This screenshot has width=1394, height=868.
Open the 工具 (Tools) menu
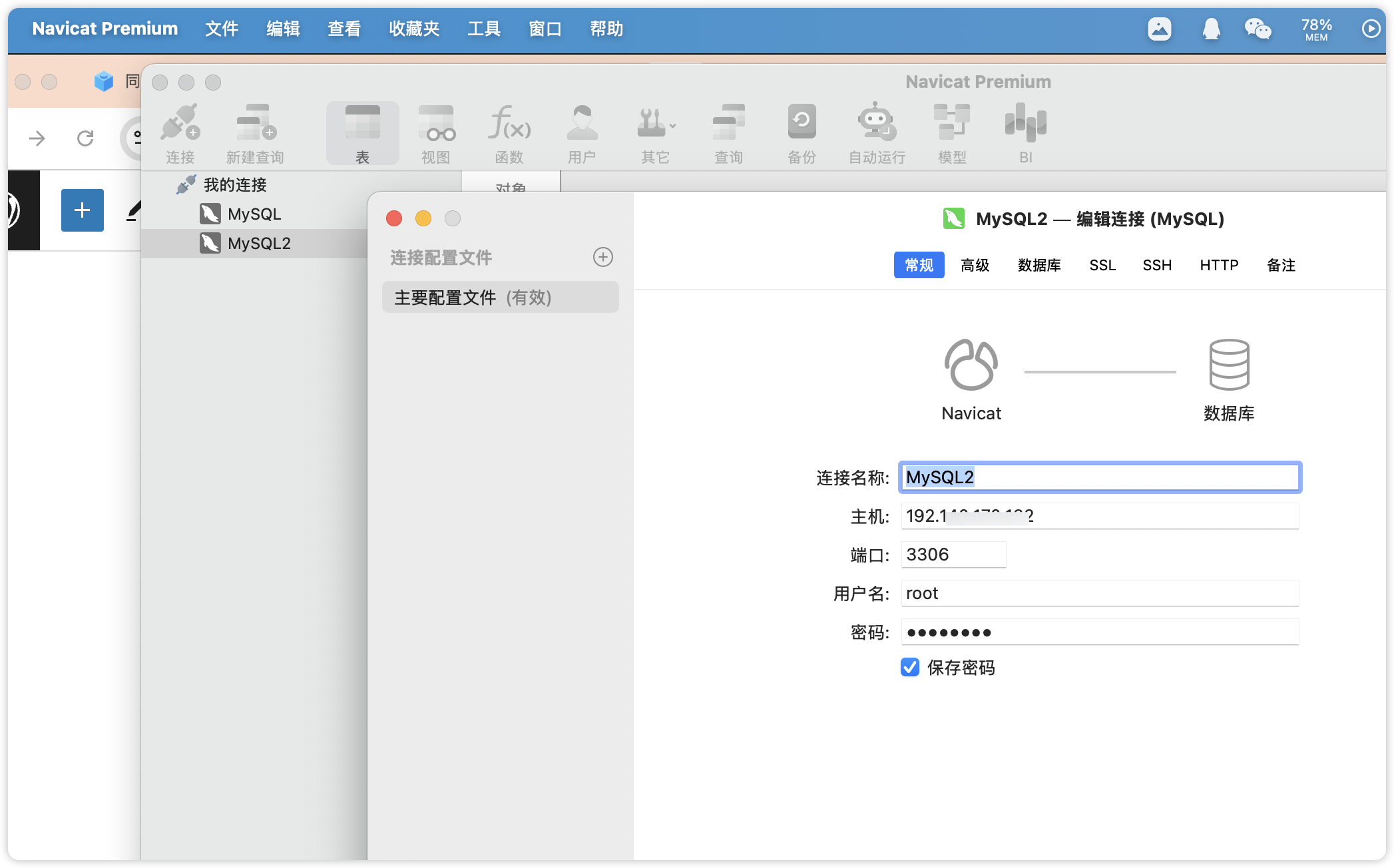(484, 29)
